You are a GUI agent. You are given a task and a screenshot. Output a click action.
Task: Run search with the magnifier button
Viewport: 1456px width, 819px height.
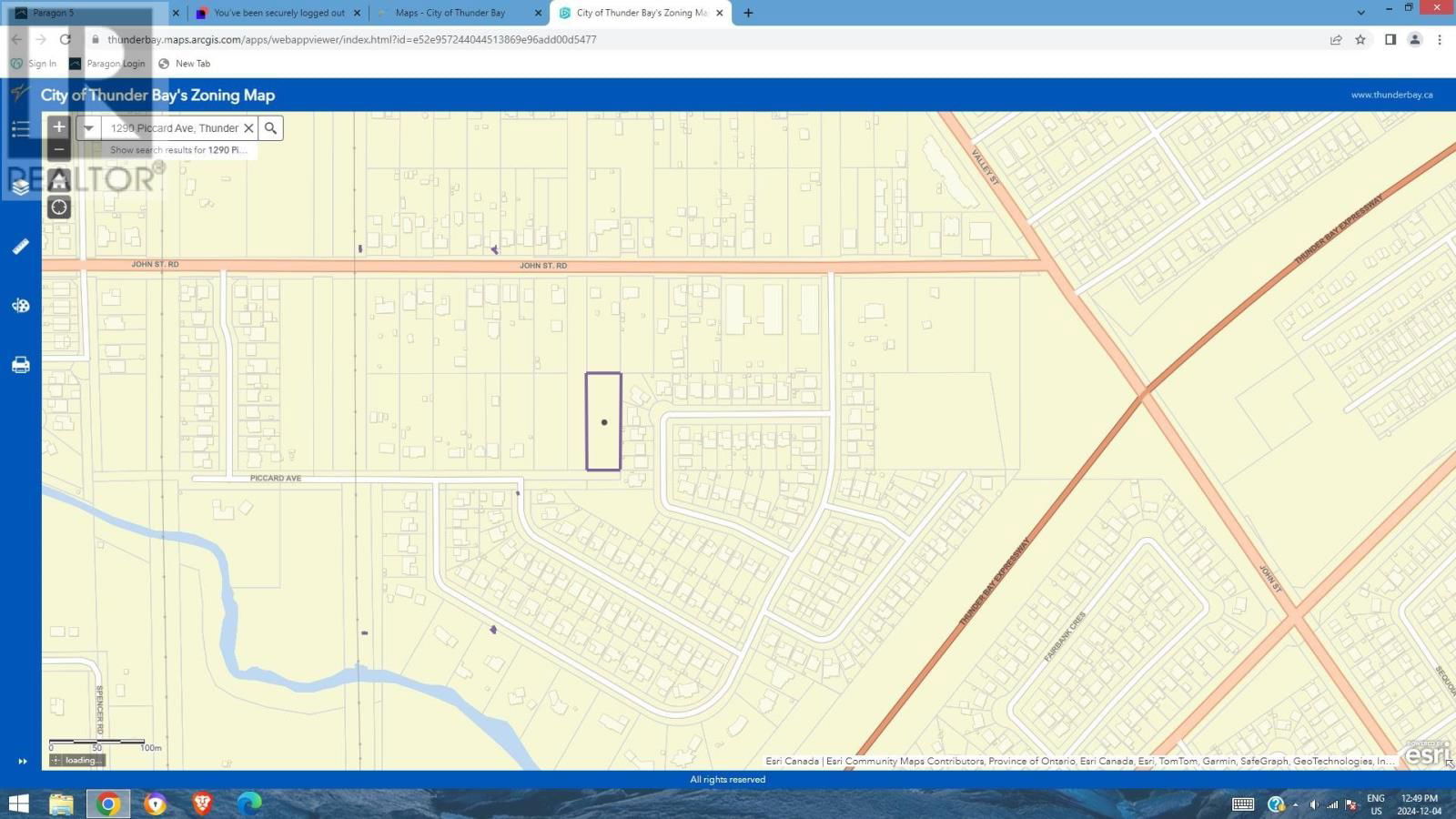click(270, 128)
